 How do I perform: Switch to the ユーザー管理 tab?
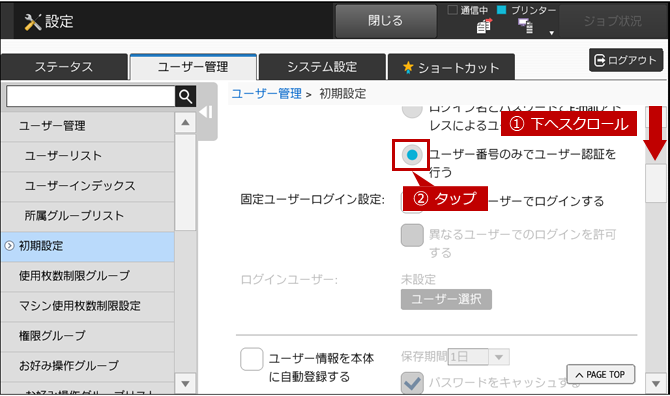[x=193, y=67]
